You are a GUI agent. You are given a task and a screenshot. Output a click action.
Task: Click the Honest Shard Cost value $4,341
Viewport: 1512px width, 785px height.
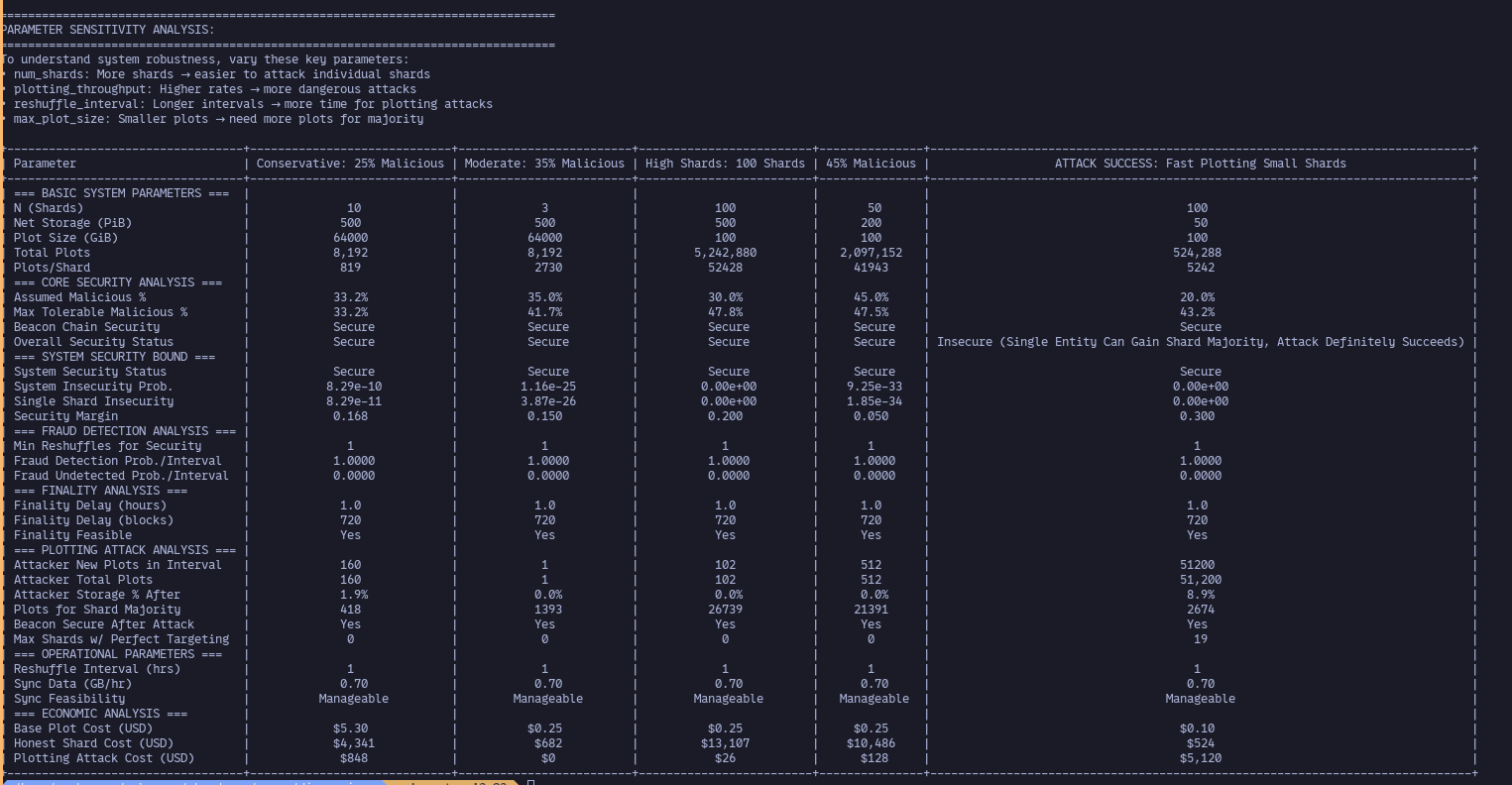[x=354, y=743]
